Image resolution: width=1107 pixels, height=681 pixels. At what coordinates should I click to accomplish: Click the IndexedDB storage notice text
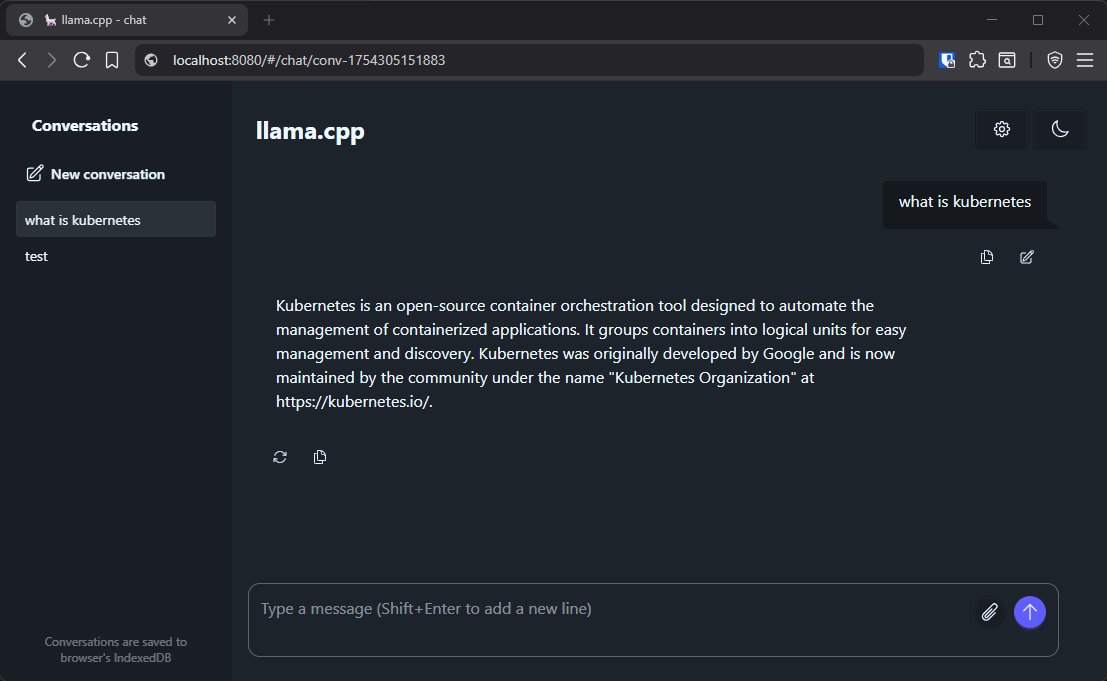click(116, 649)
